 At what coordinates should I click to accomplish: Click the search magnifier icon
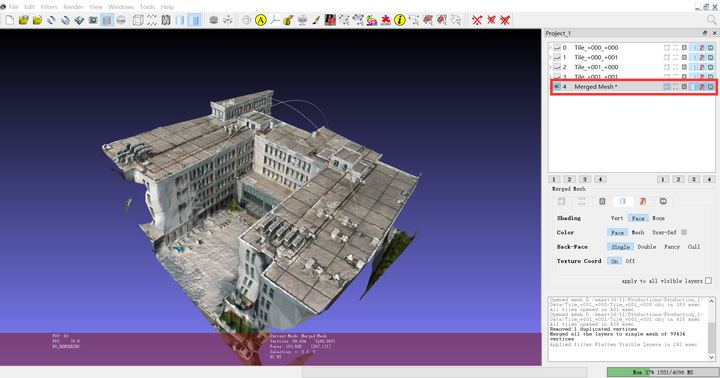pos(712,20)
